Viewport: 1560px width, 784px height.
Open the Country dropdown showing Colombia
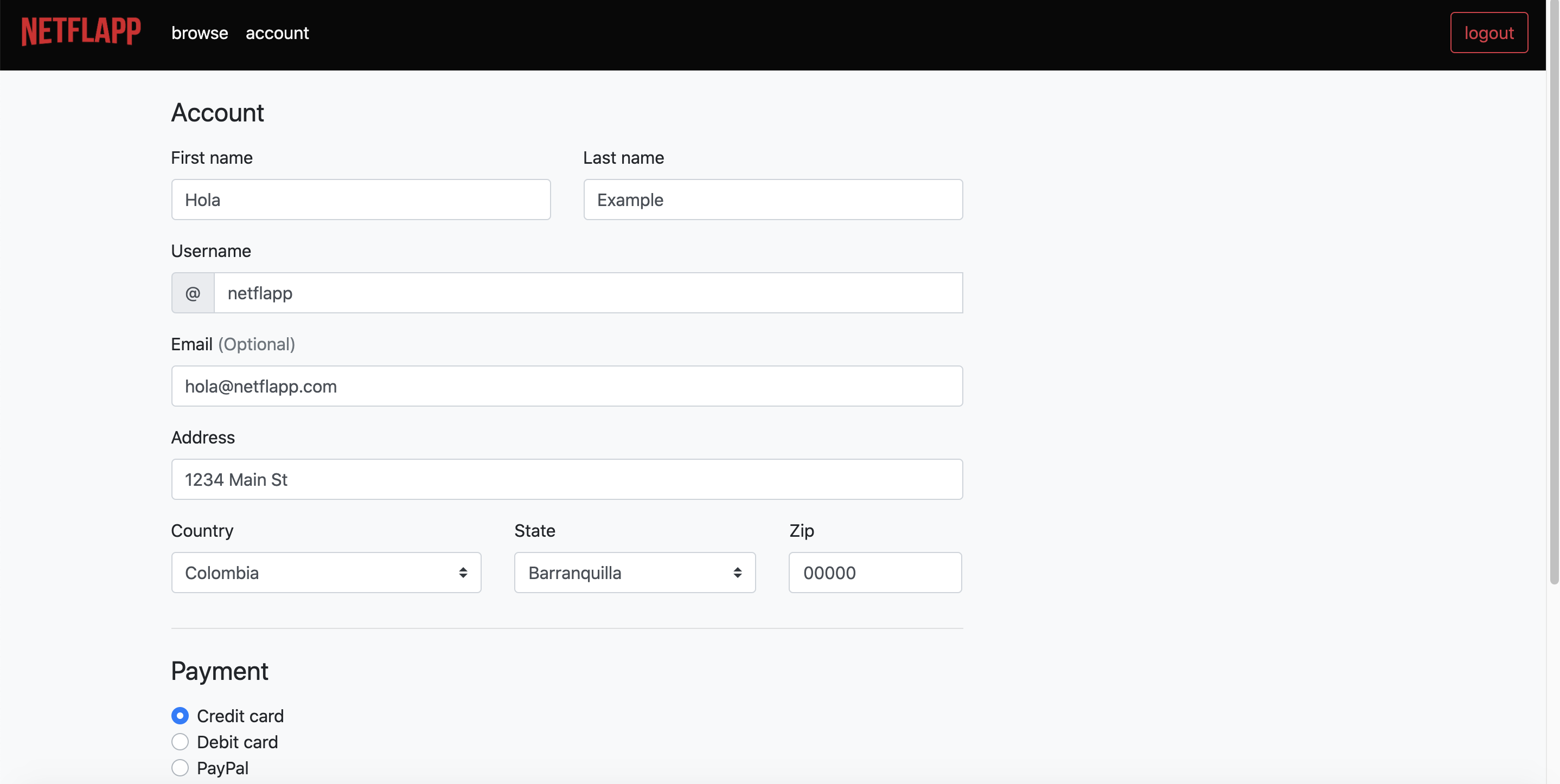[x=315, y=573]
